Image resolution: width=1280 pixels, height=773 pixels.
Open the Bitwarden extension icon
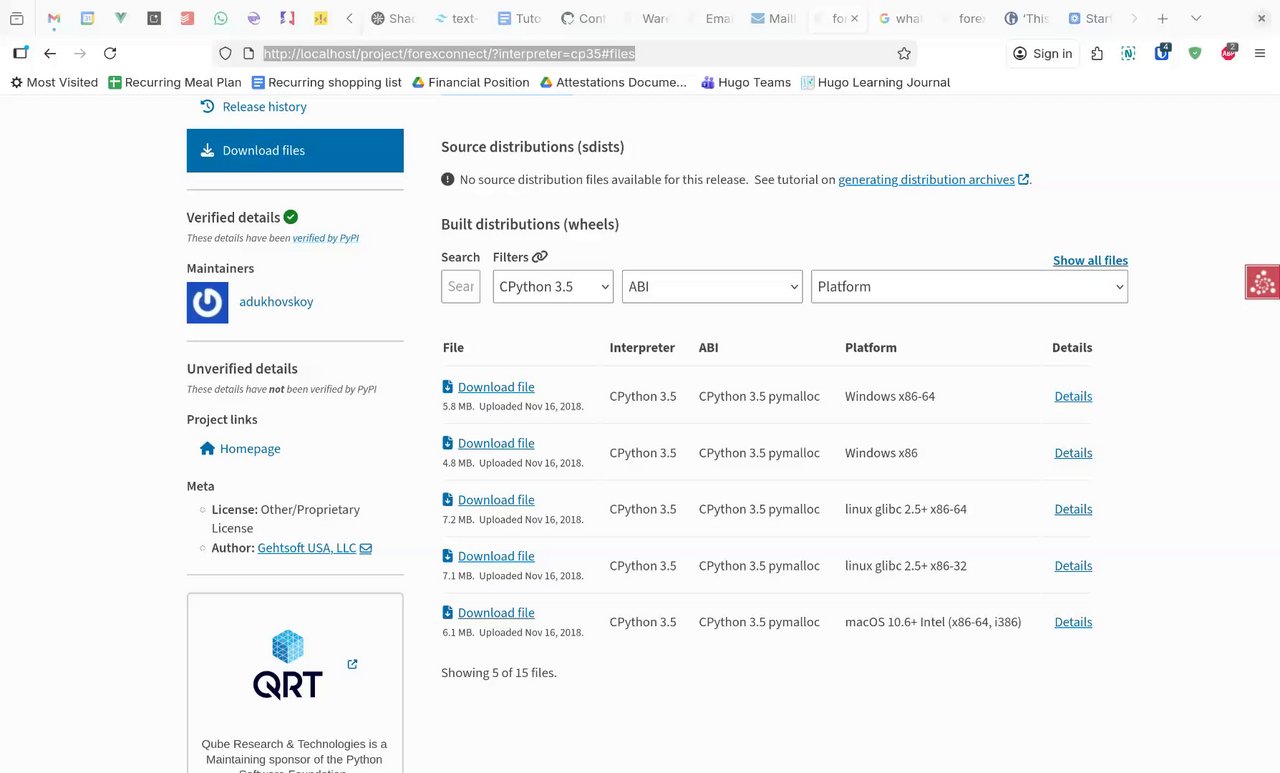coord(1162,54)
